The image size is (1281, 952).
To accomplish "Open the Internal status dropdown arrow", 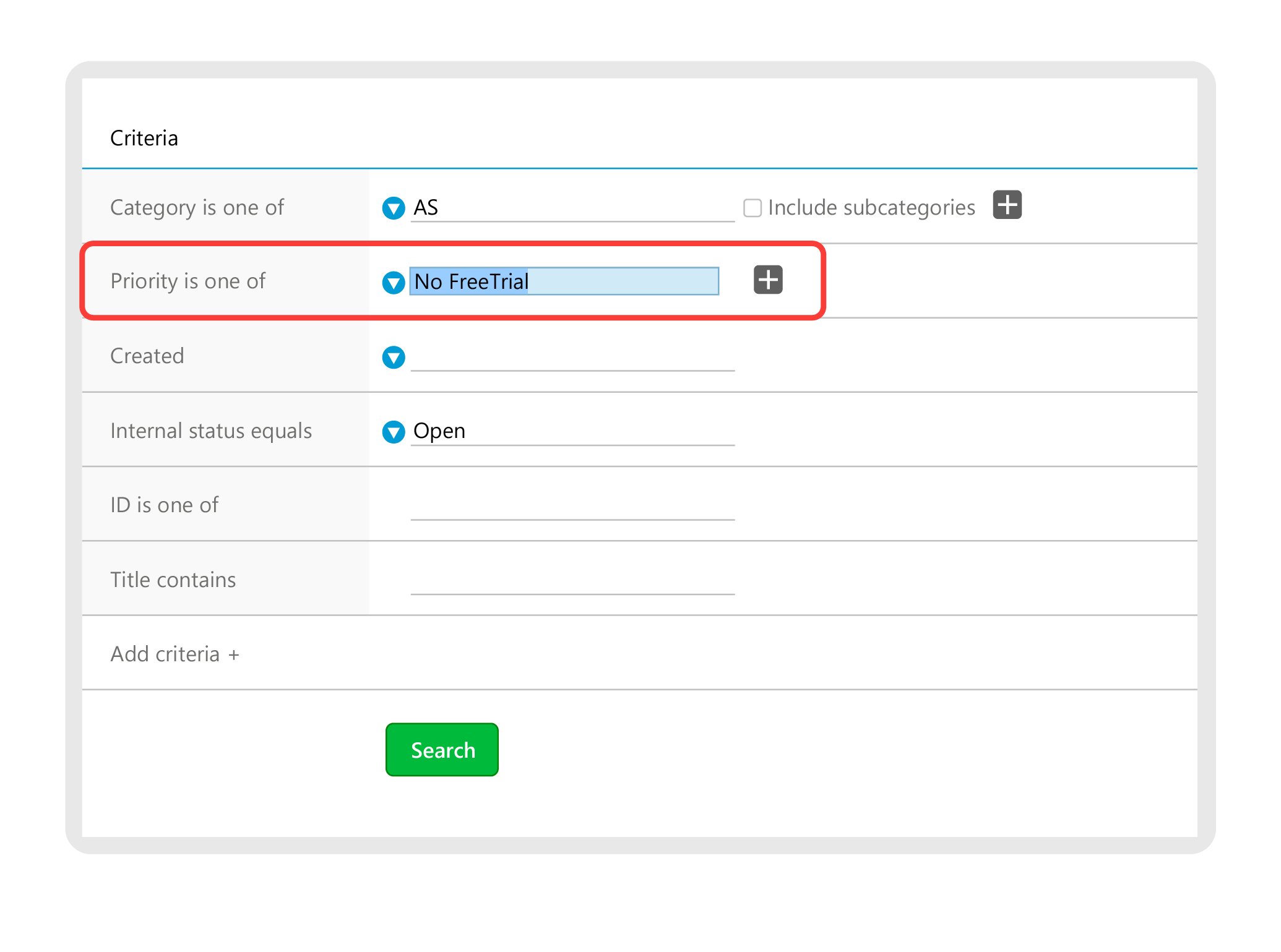I will [x=394, y=432].
